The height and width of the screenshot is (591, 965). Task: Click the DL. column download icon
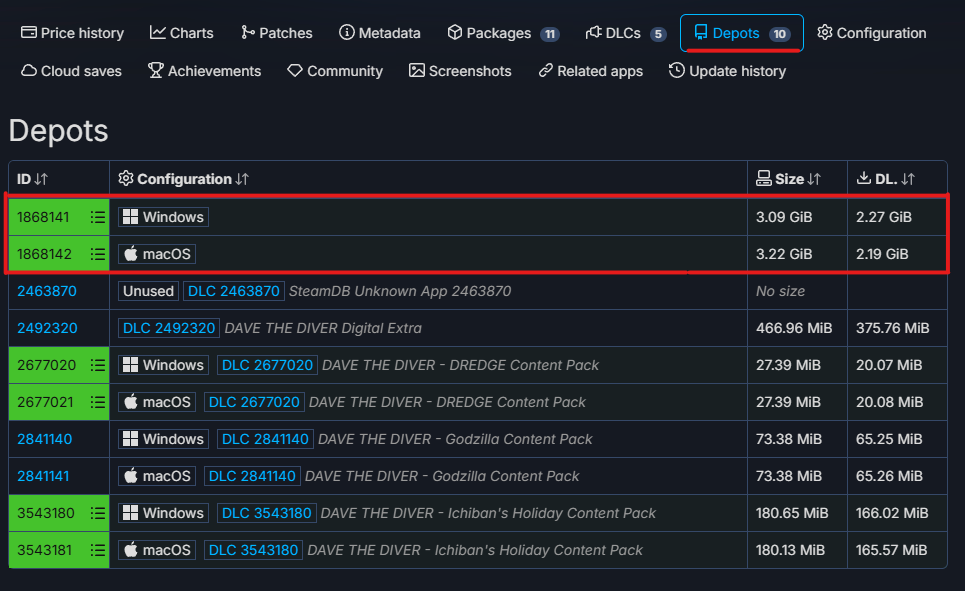pyautogui.click(x=864, y=179)
